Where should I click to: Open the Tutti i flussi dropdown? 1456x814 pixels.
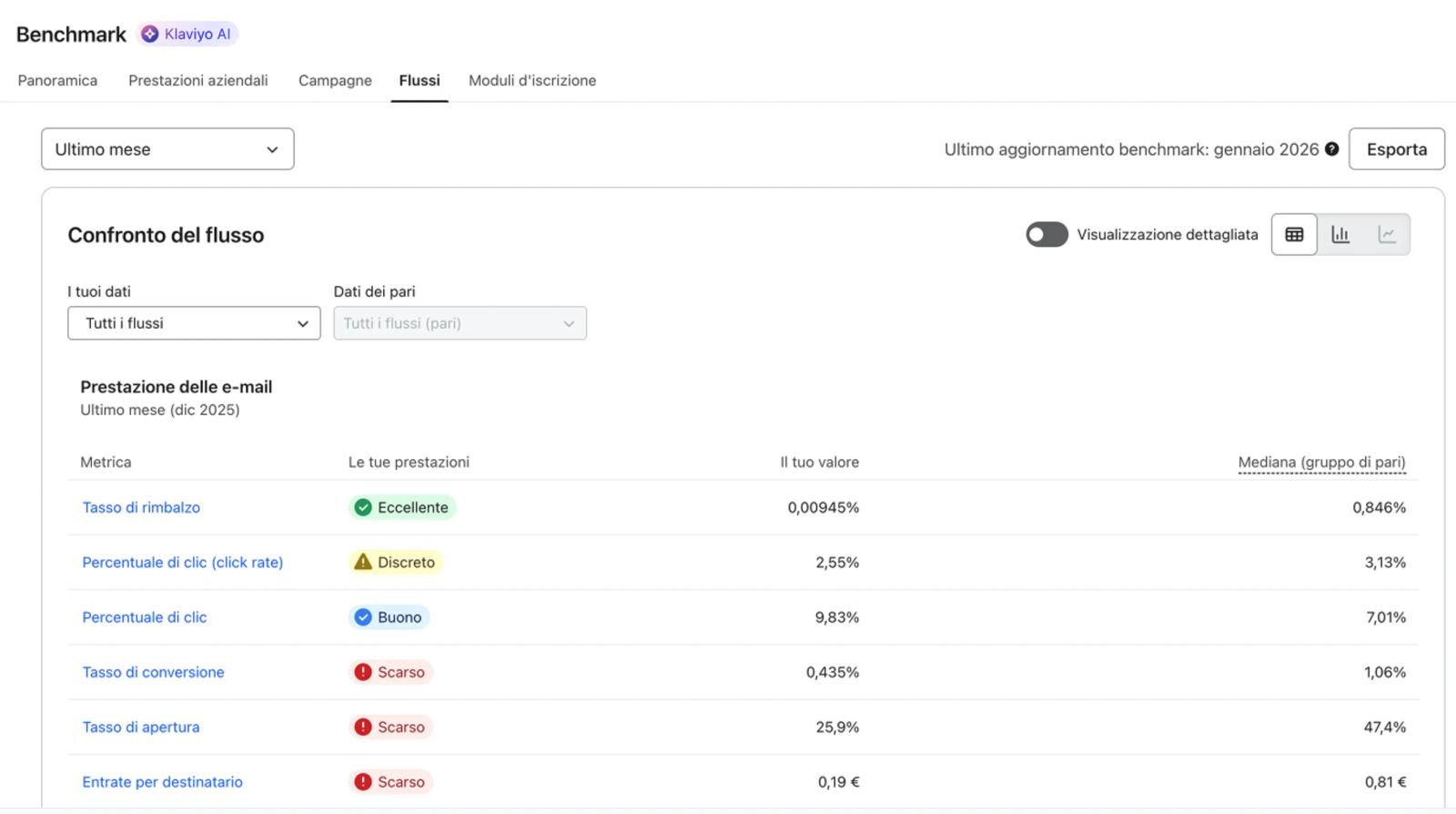click(x=194, y=323)
